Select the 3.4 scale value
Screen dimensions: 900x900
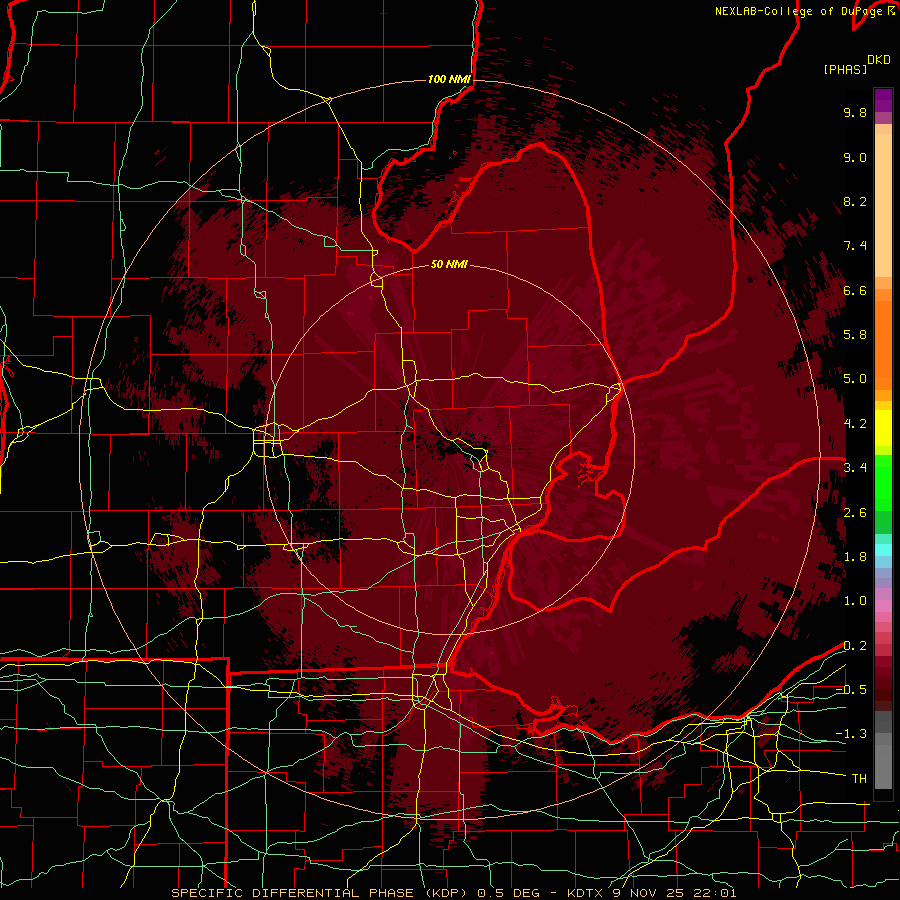(x=855, y=468)
